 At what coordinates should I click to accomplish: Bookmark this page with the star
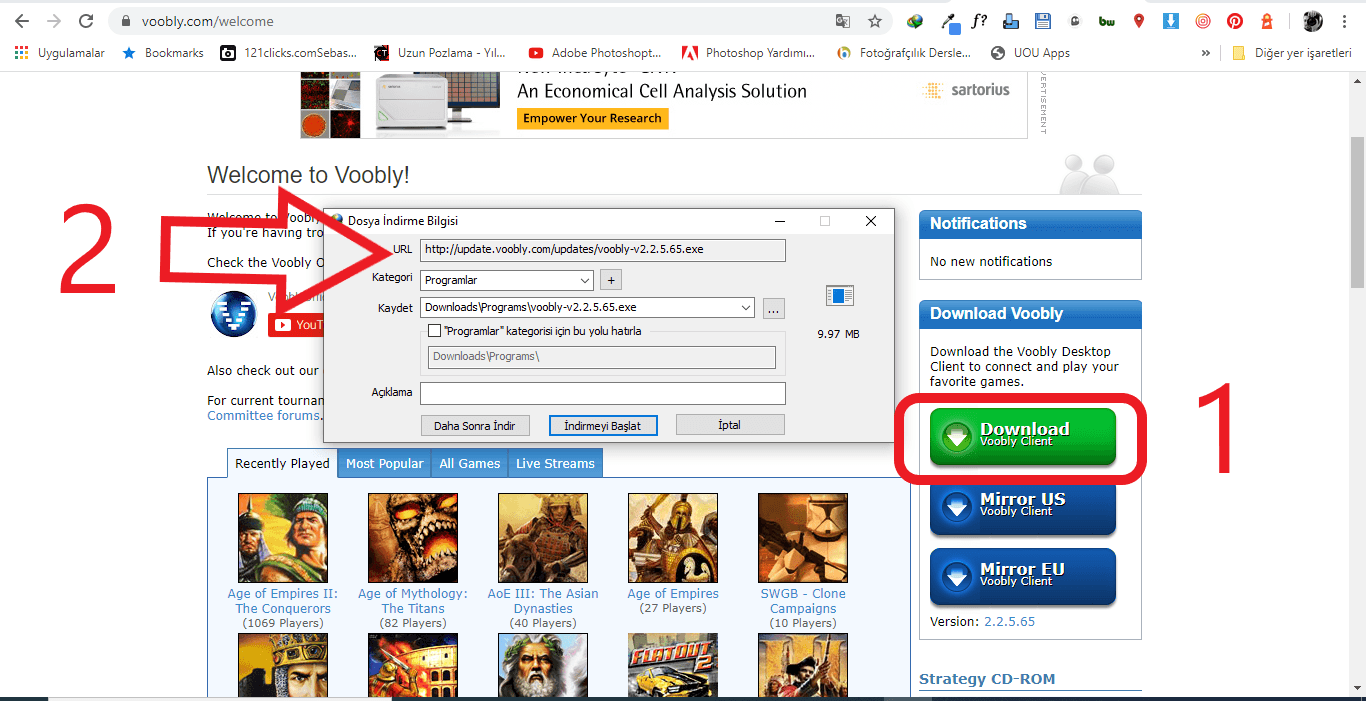coord(875,21)
